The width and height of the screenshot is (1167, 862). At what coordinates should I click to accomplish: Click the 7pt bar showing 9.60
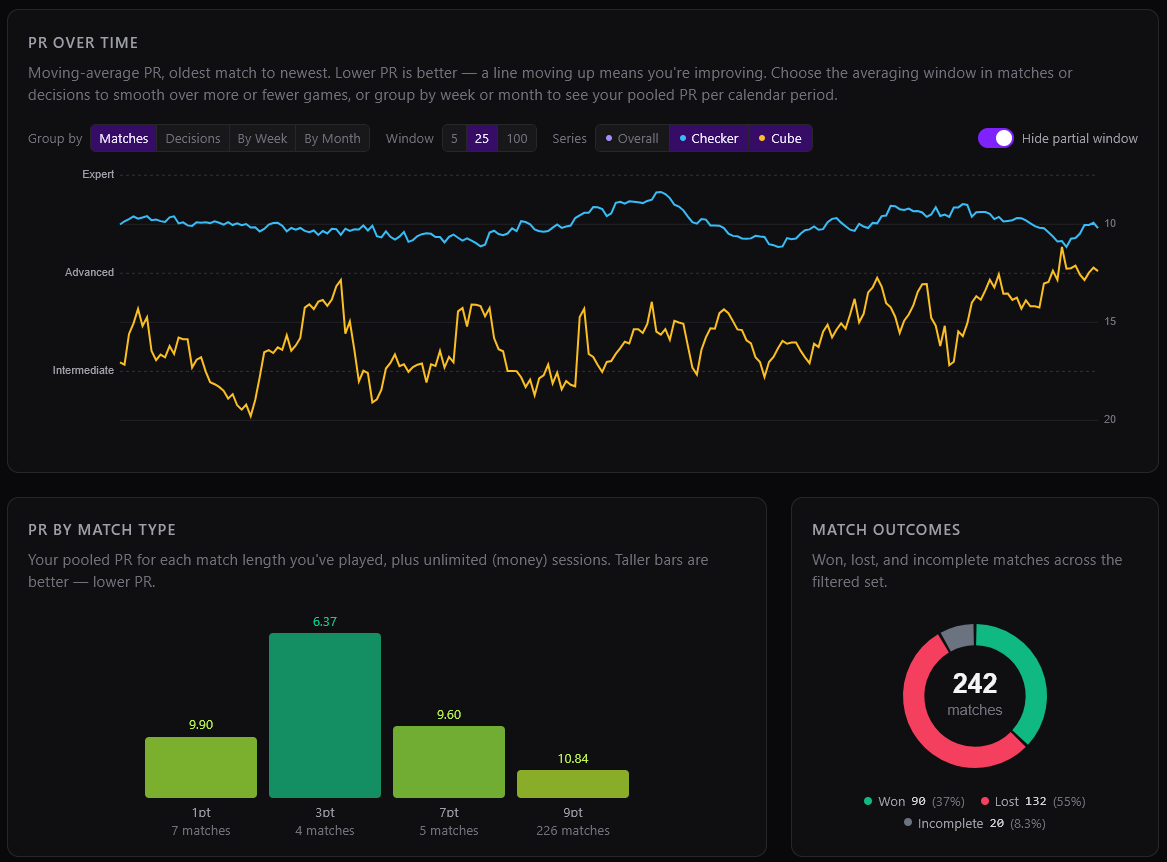449,762
